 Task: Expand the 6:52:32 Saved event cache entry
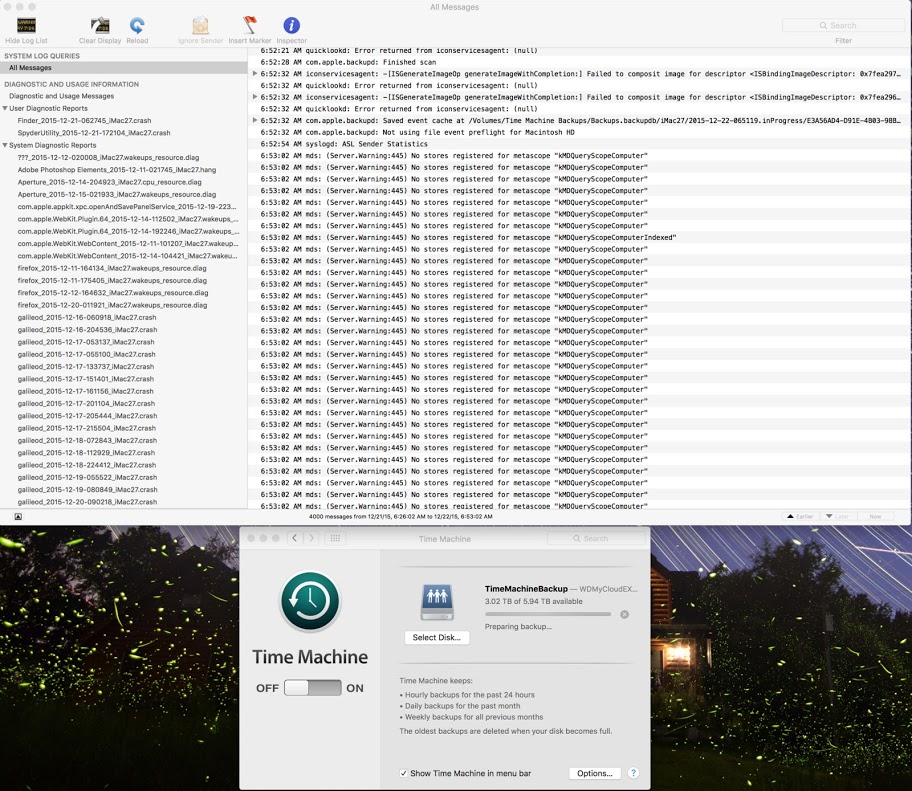(x=255, y=120)
